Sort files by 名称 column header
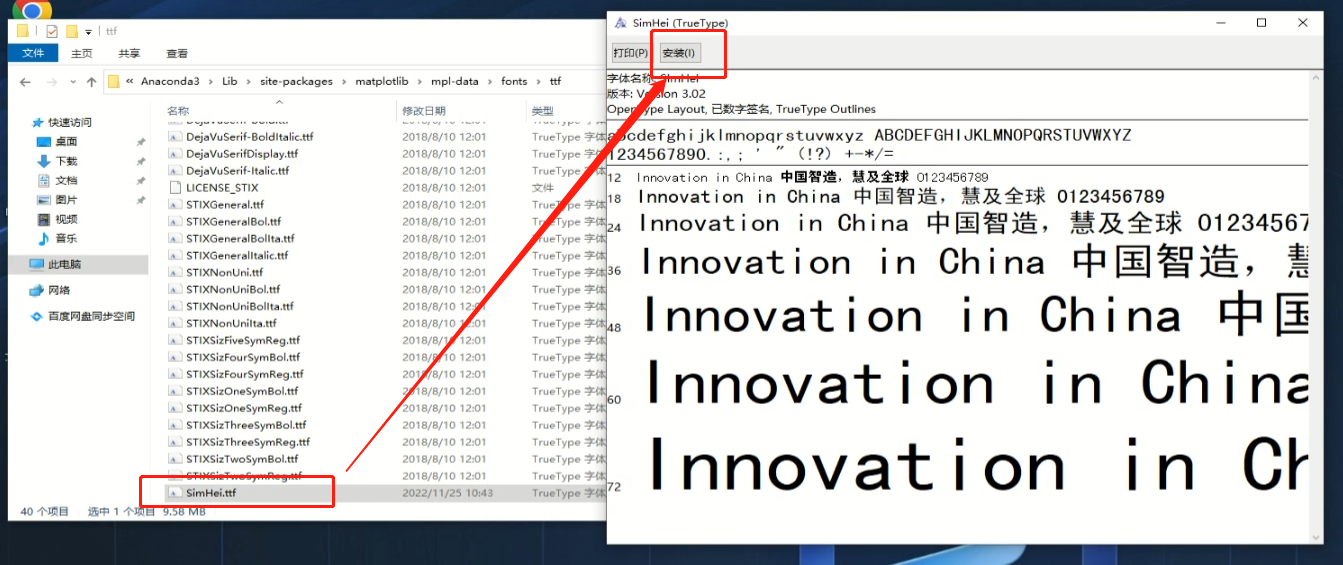 (178, 110)
